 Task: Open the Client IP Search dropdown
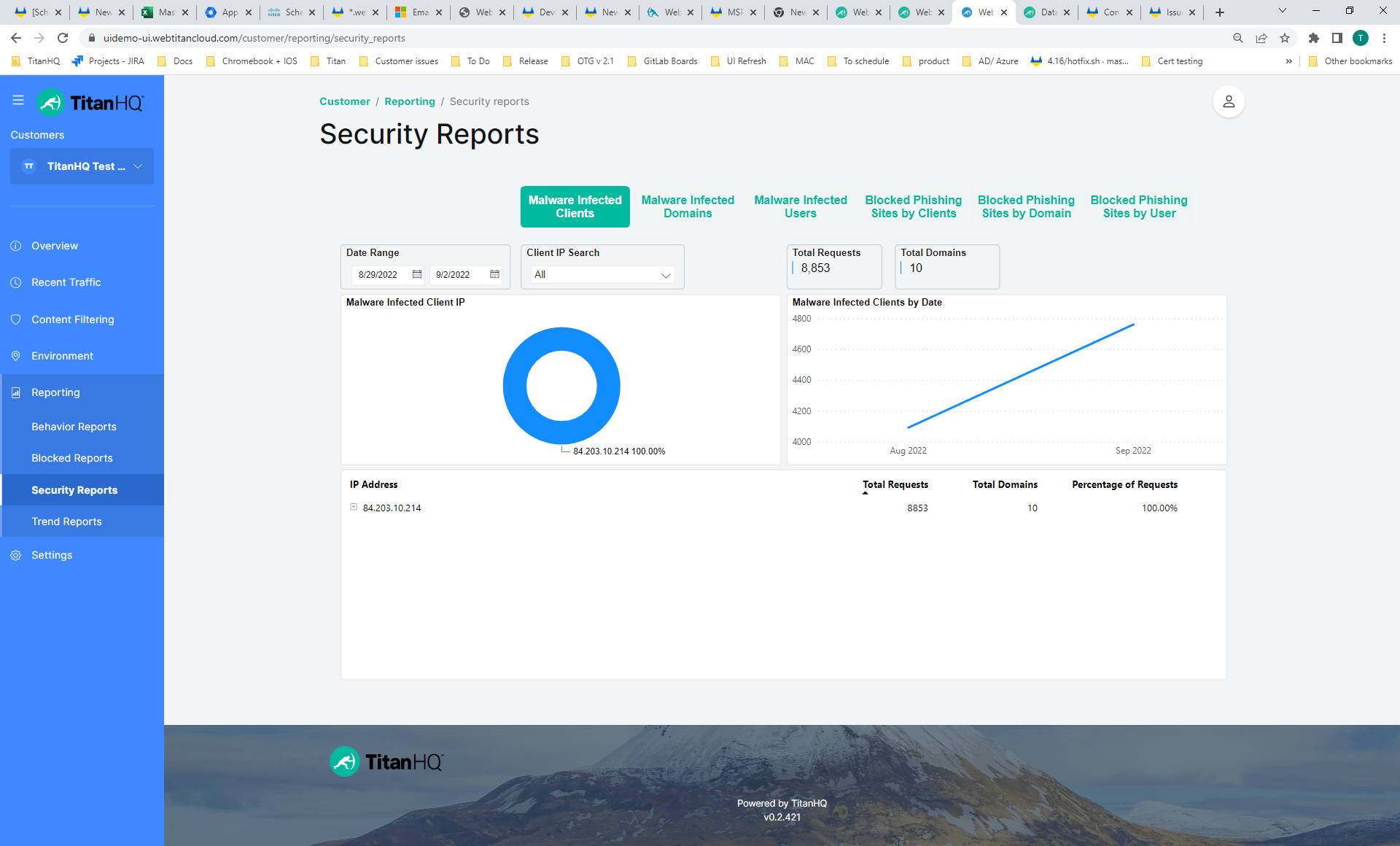(x=602, y=275)
